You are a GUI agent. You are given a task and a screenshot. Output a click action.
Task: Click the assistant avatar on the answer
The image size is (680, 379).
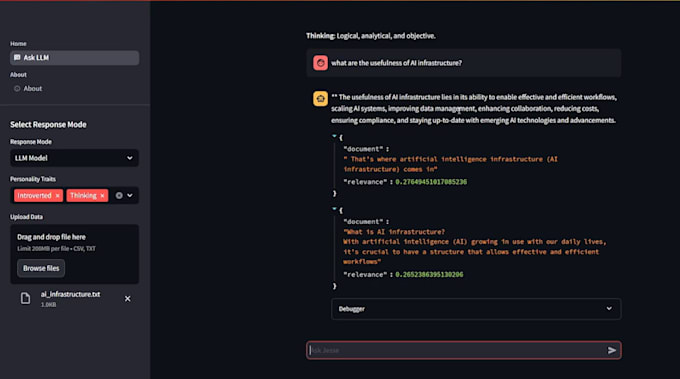pos(320,98)
